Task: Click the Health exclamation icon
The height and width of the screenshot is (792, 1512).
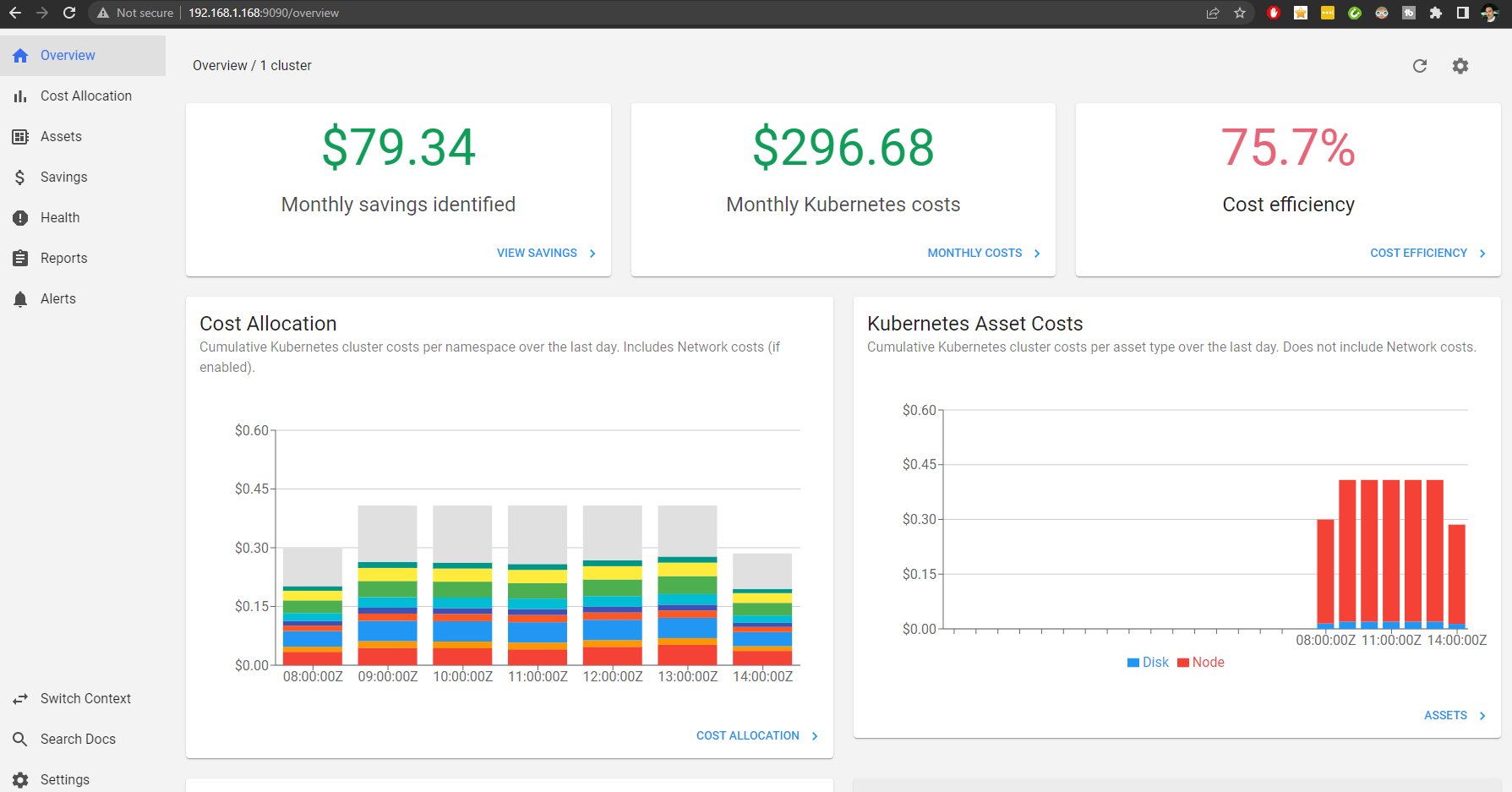Action: click(20, 218)
